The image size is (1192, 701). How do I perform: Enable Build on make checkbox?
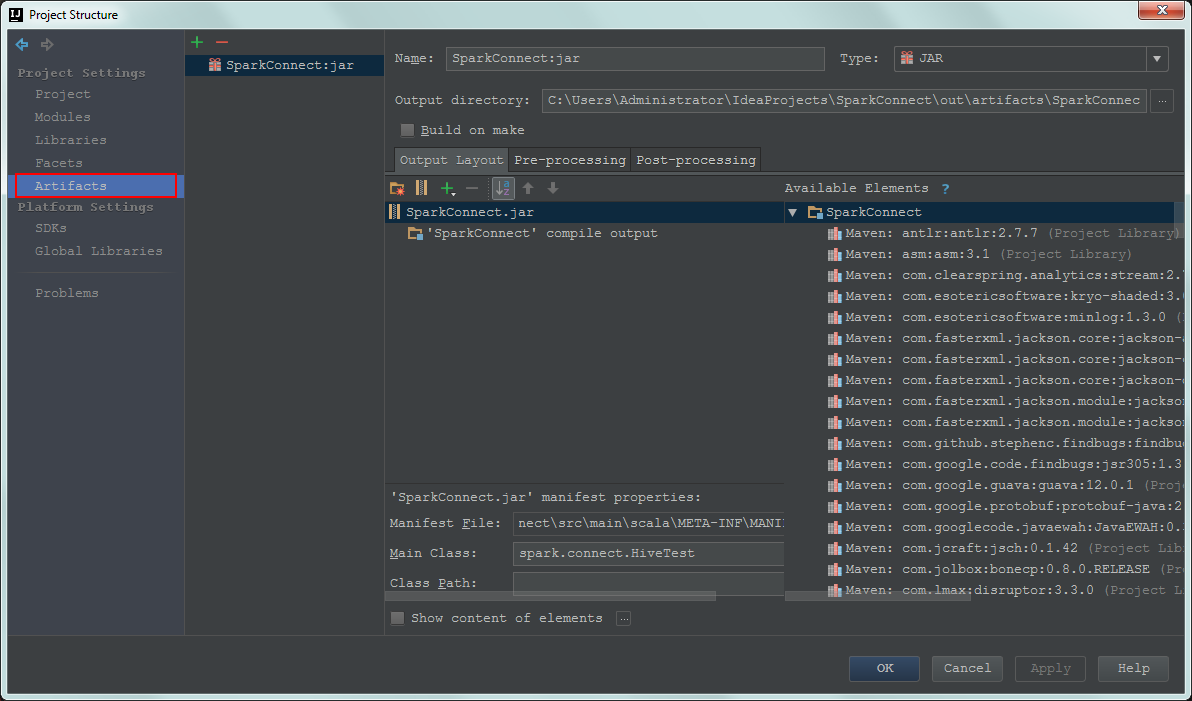pyautogui.click(x=407, y=130)
